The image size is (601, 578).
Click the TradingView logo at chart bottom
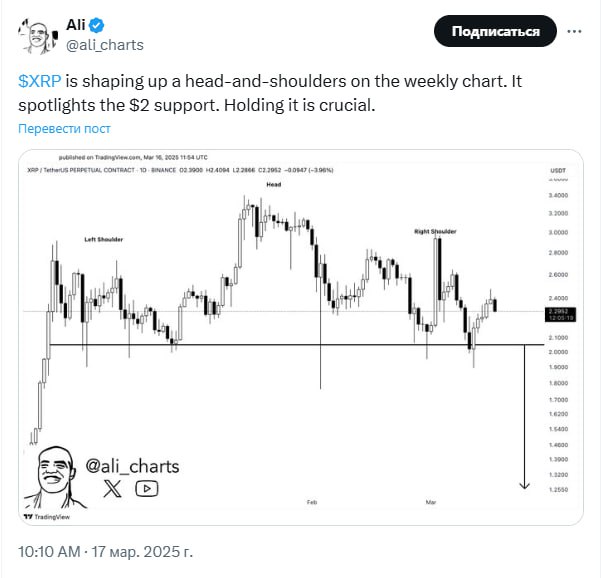pos(47,517)
